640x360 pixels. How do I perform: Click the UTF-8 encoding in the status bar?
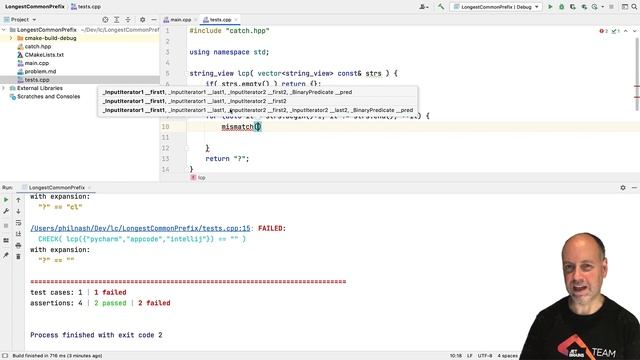pyautogui.click(x=485, y=356)
